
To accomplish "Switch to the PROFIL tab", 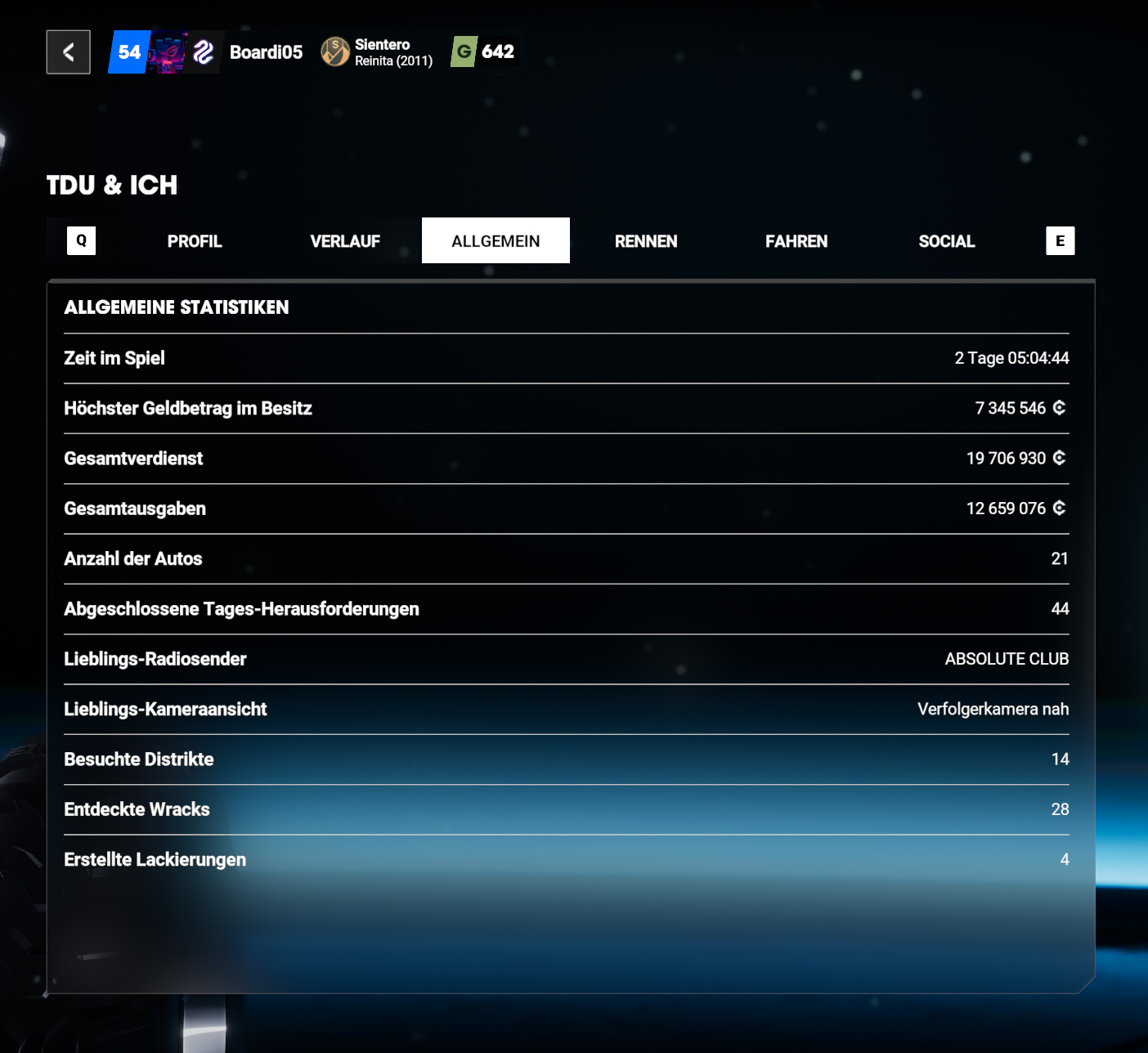I will (195, 241).
